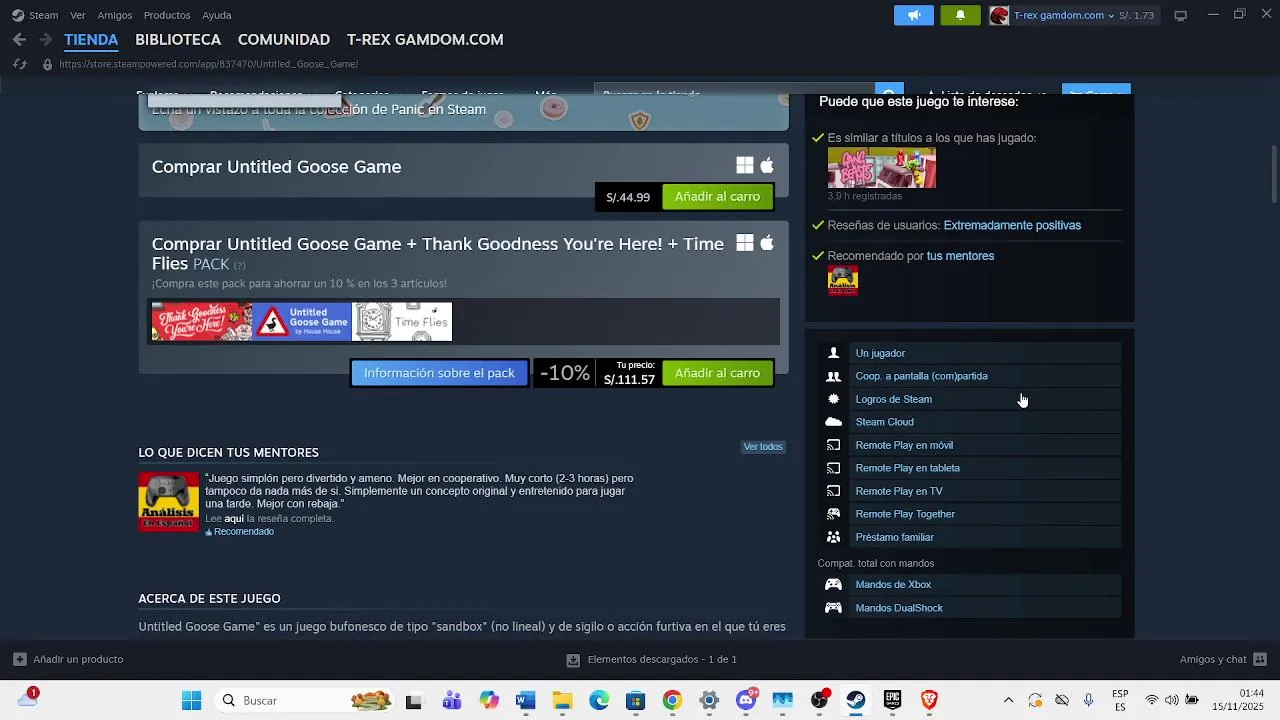Switch to the TIENDA tab
Image resolution: width=1280 pixels, height=720 pixels.
point(91,40)
